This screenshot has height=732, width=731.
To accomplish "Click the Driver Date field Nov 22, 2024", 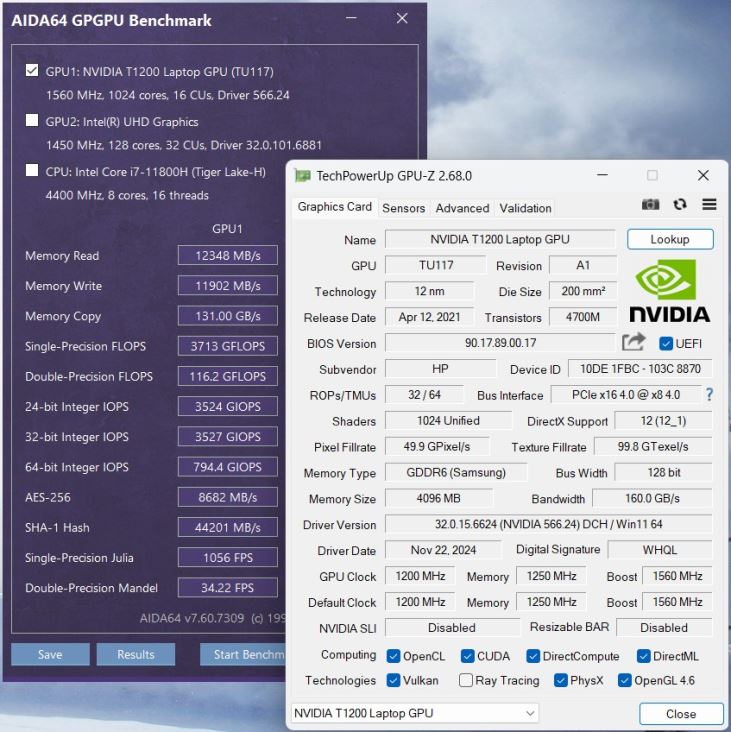I will pyautogui.click(x=443, y=550).
